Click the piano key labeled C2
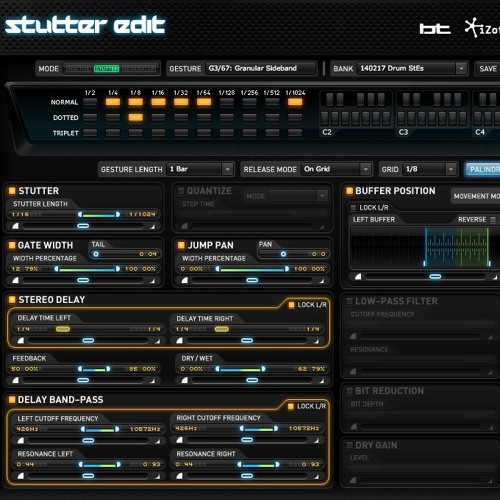Image resolution: width=500 pixels, height=500 pixels. point(325,118)
